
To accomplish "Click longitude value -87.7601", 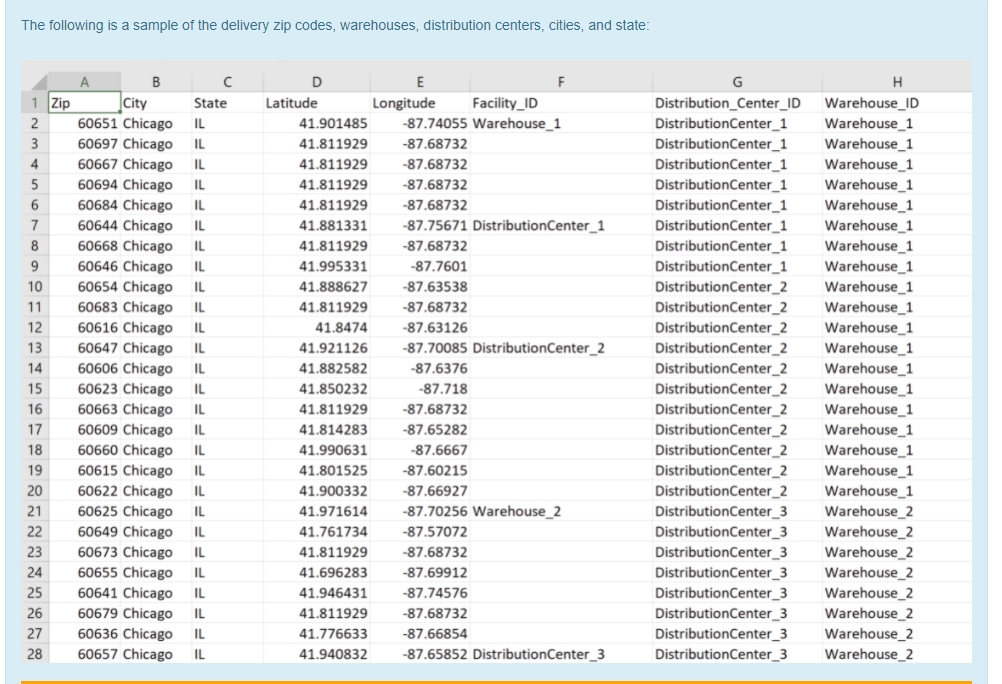I will (x=420, y=267).
